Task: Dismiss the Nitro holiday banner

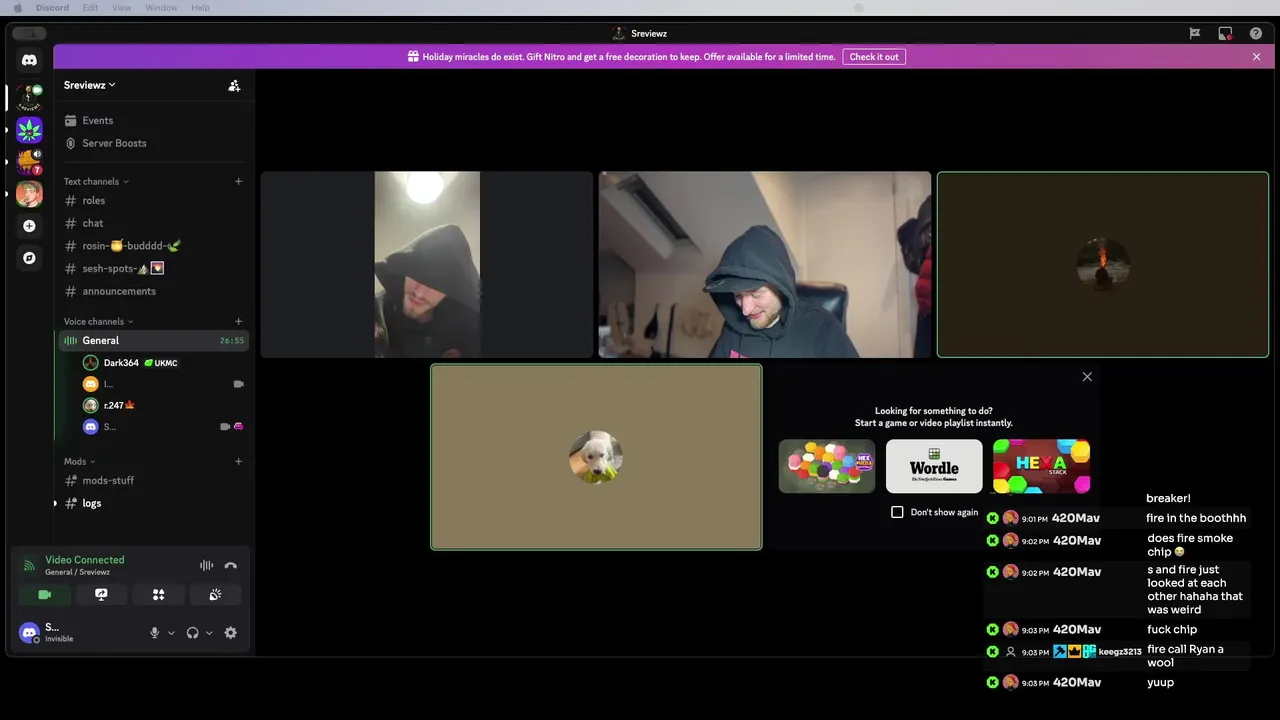Action: pos(1256,57)
